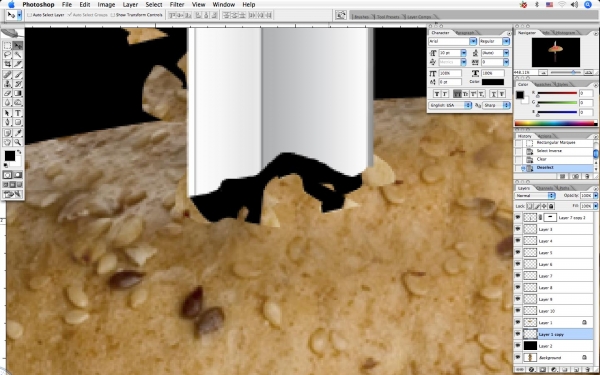Select the Horizontal Type tool
The image size is (600, 375).
(x=18, y=113)
